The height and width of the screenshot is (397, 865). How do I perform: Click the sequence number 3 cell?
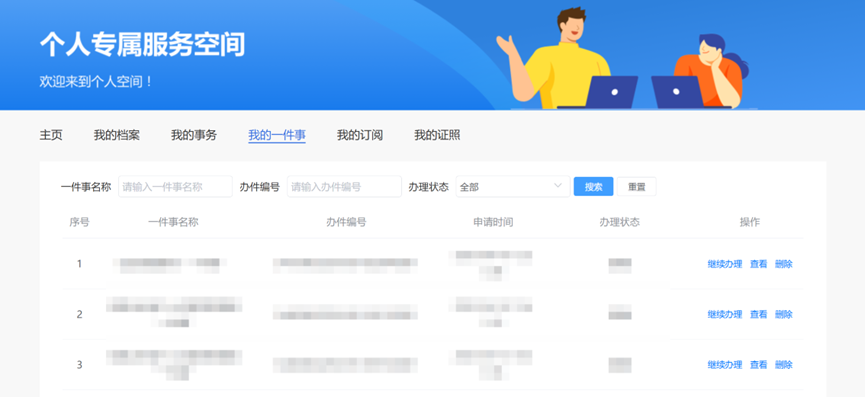click(x=79, y=364)
